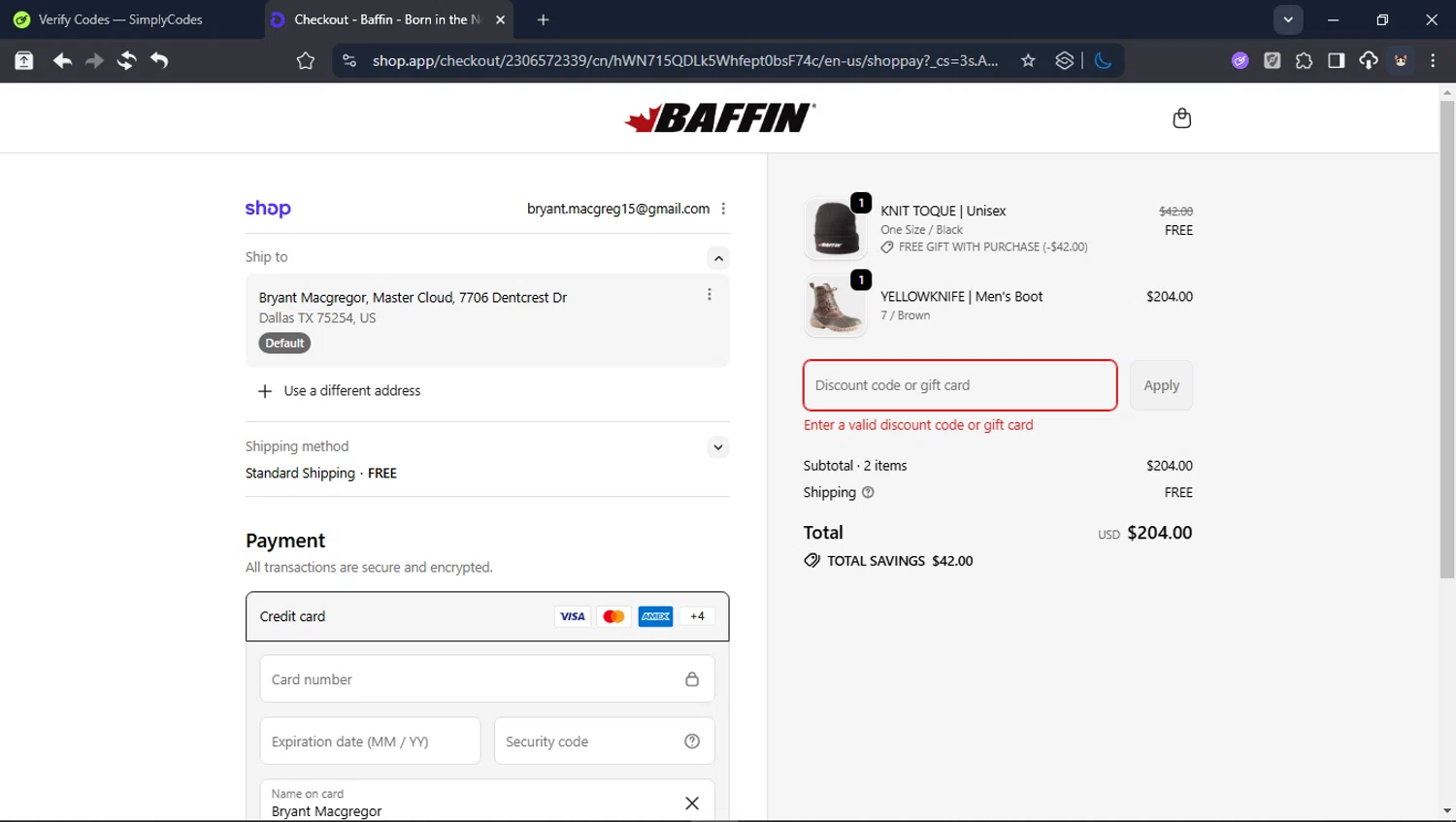Show the +4 more card types
Image resolution: width=1456 pixels, height=822 pixels.
(x=697, y=616)
